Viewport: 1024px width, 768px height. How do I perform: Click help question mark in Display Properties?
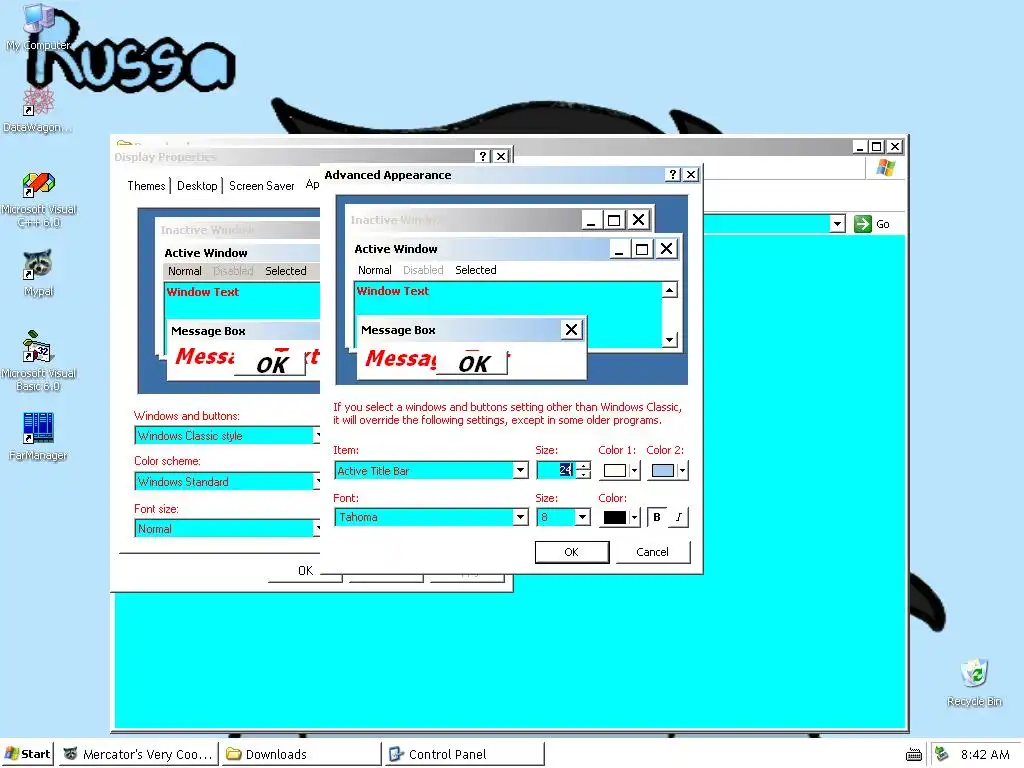(483, 156)
